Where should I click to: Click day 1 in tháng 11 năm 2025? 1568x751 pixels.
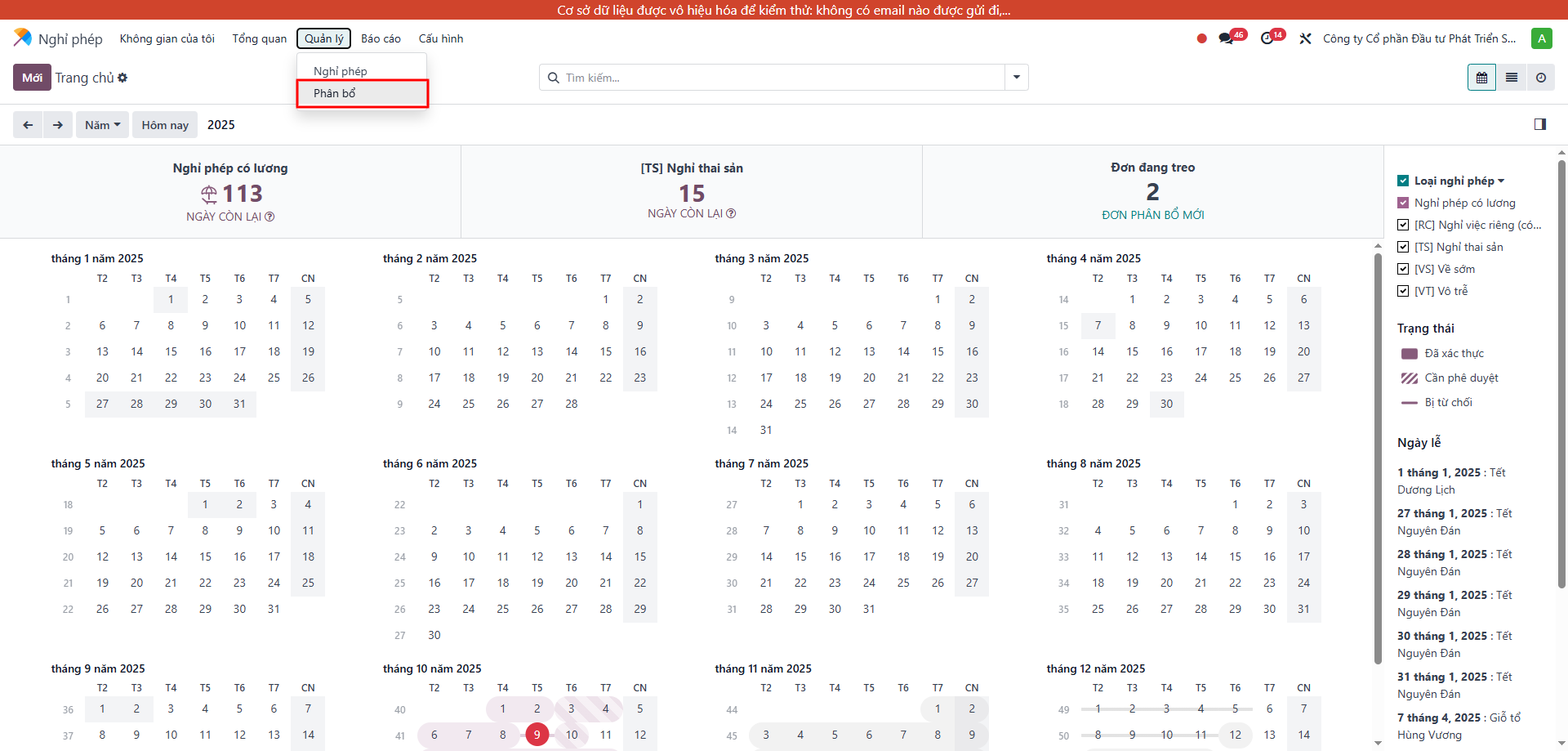point(938,709)
